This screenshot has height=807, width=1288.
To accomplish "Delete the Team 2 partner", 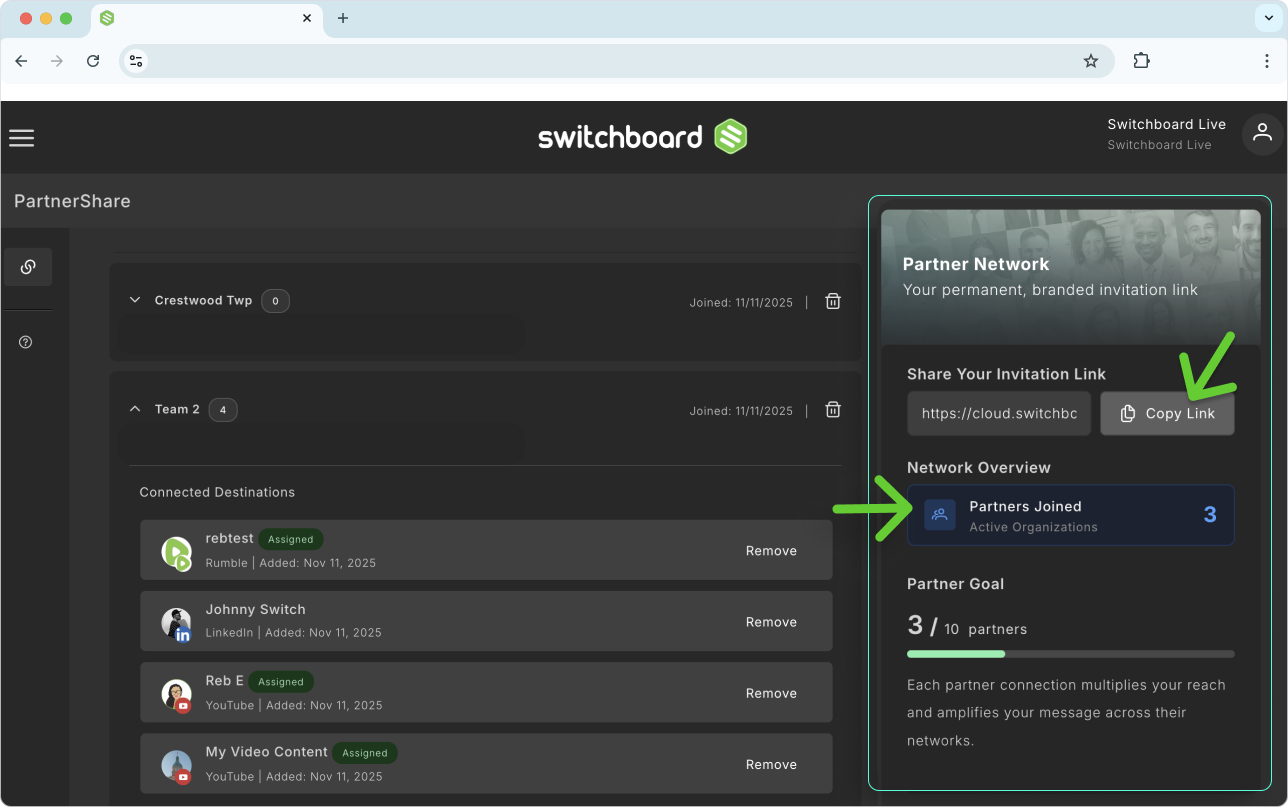I will [x=832, y=410].
